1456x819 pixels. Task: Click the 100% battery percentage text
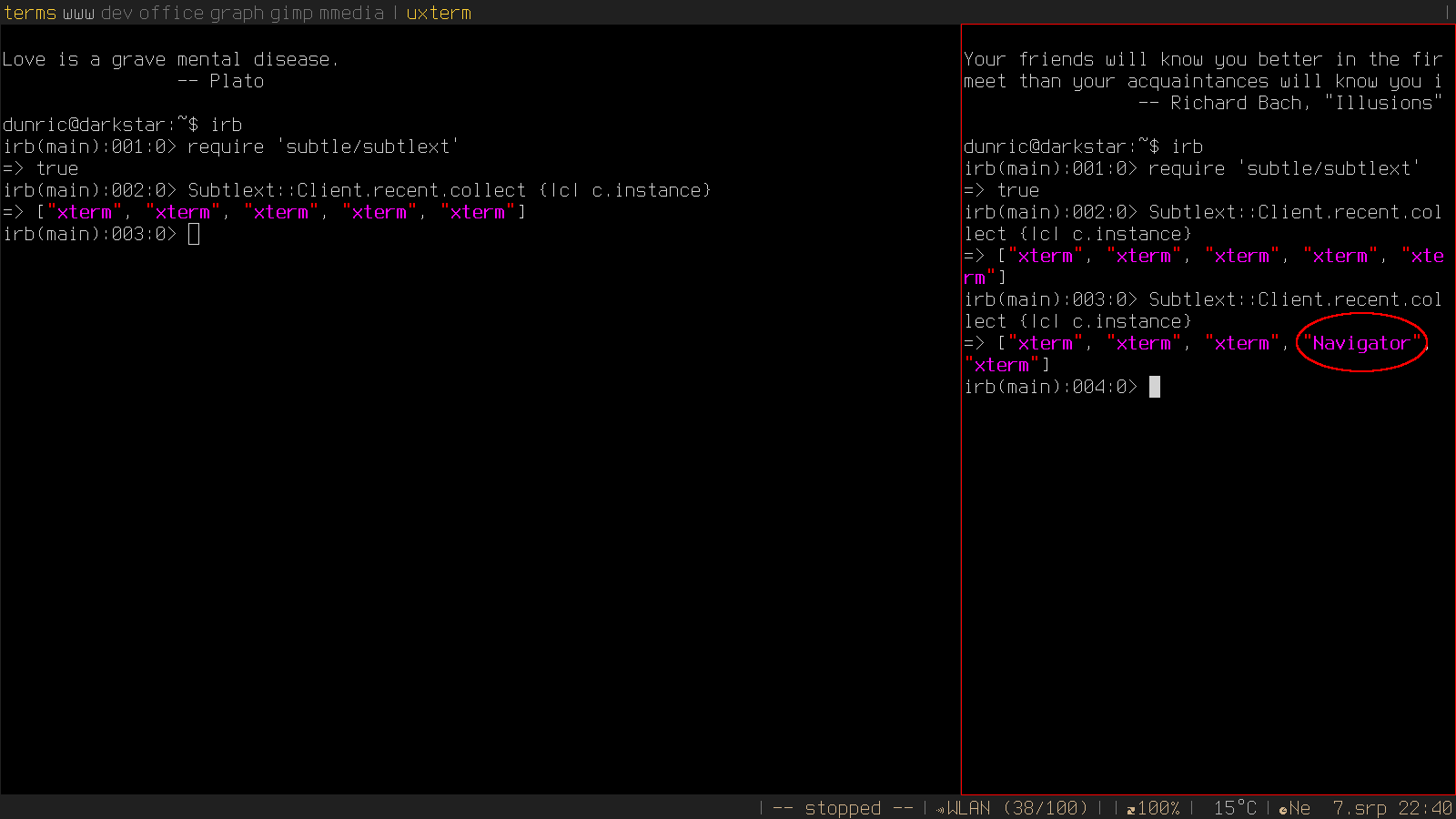click(1158, 808)
